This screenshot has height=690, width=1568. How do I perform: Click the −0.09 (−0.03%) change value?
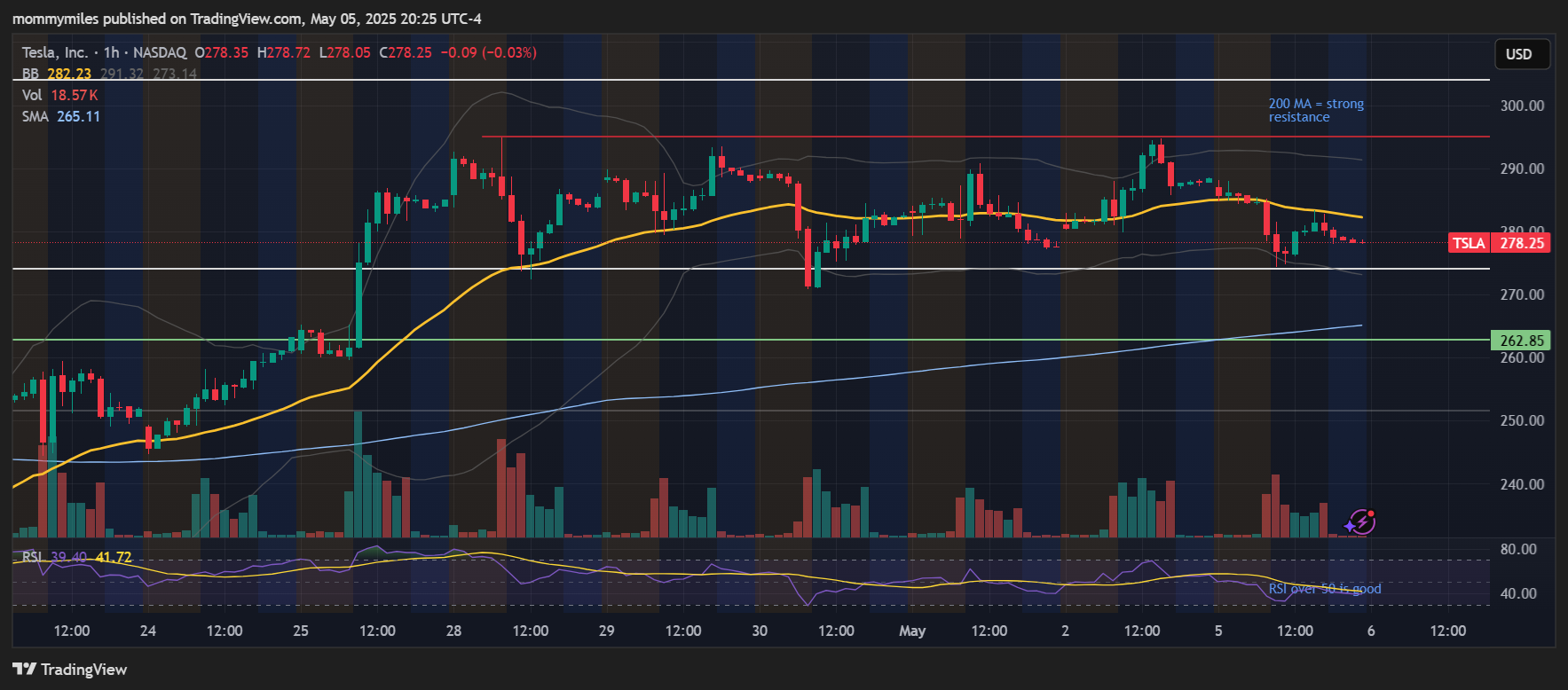point(488,52)
